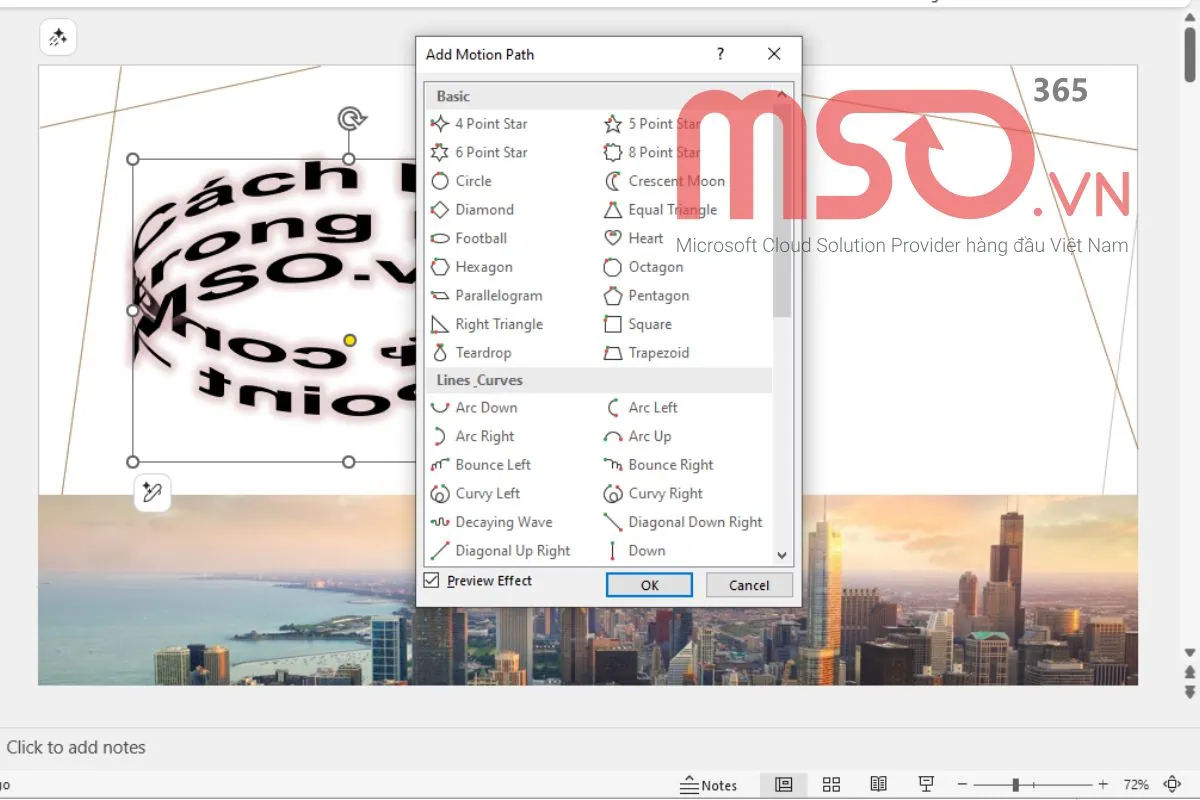1200x800 pixels.
Task: Select the Decaying Wave path
Action: pos(503,522)
